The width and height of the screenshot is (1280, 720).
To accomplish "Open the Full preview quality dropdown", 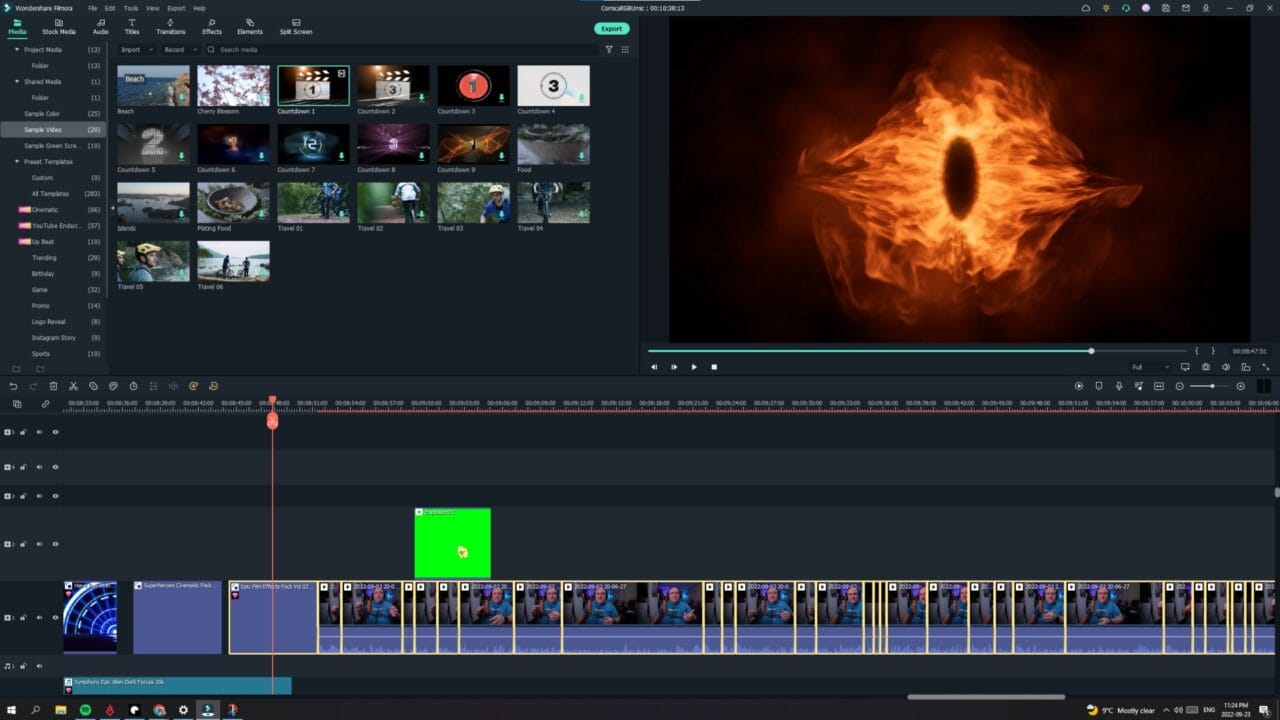I will coord(1149,367).
